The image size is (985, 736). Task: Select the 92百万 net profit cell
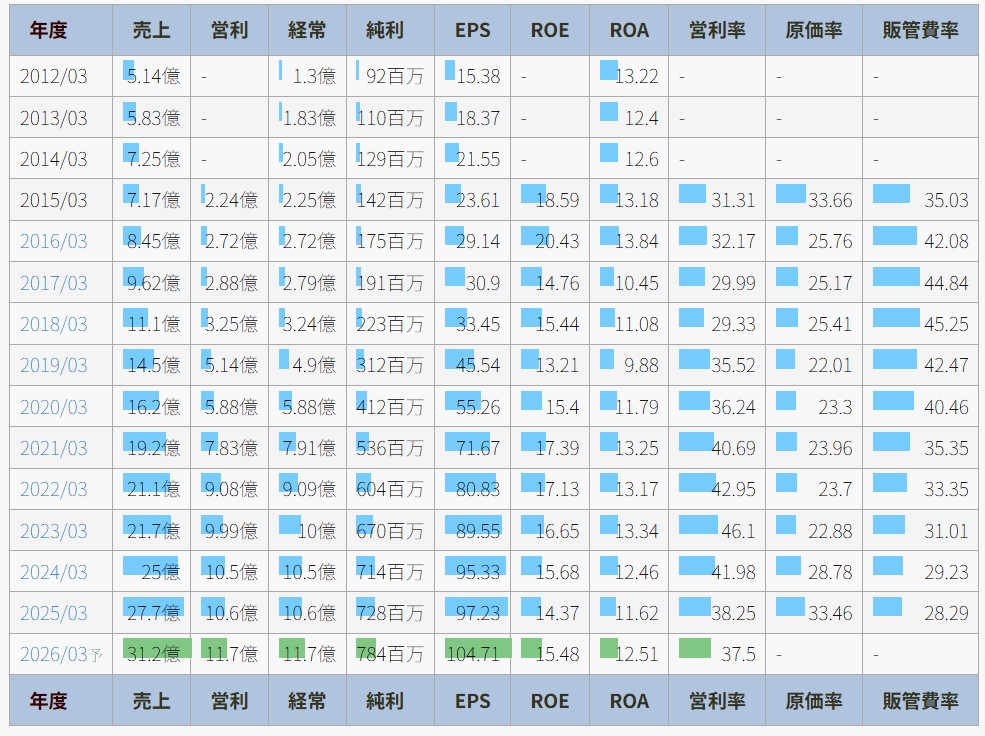tap(390, 76)
